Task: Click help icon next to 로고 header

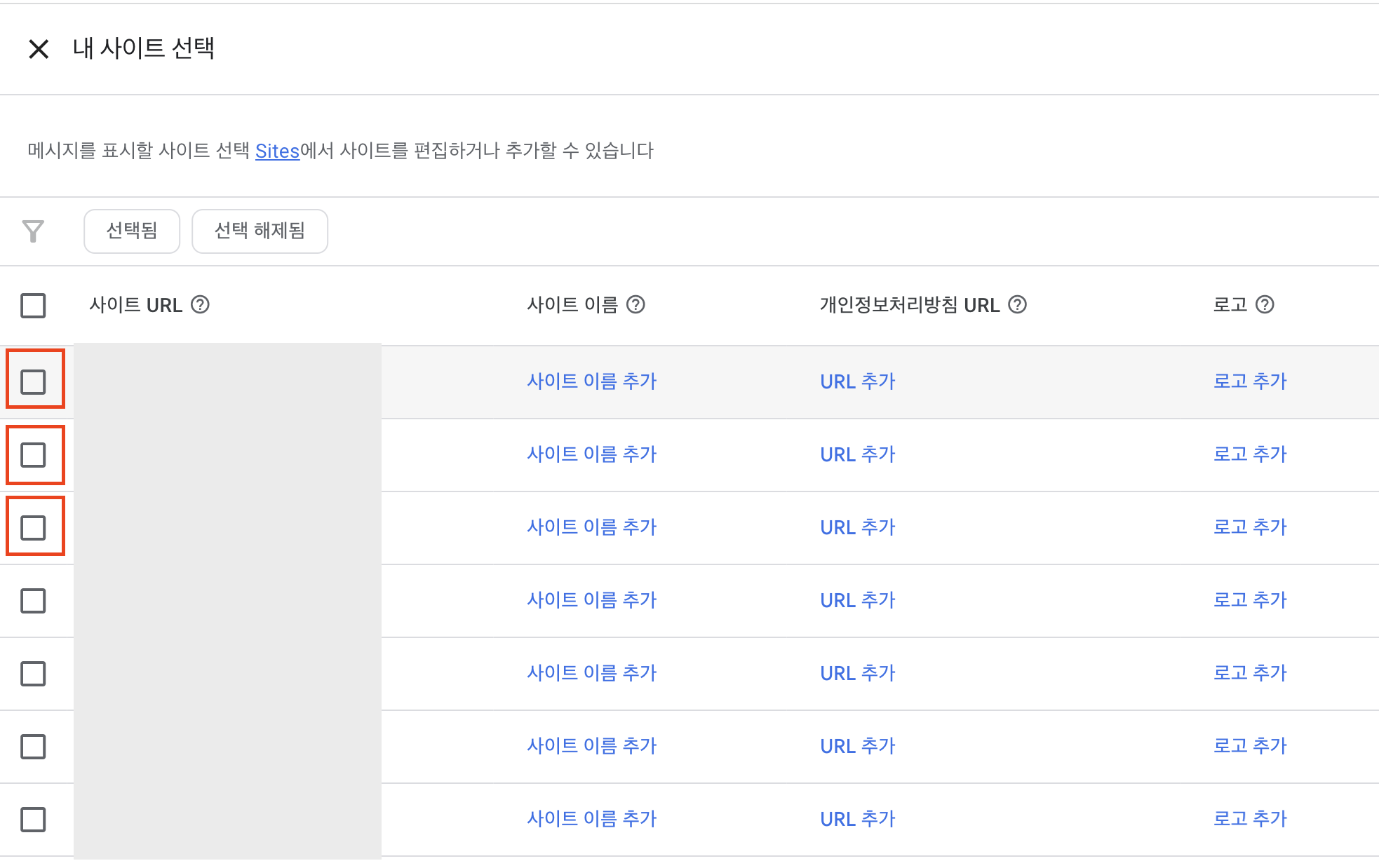Action: coord(1265,305)
